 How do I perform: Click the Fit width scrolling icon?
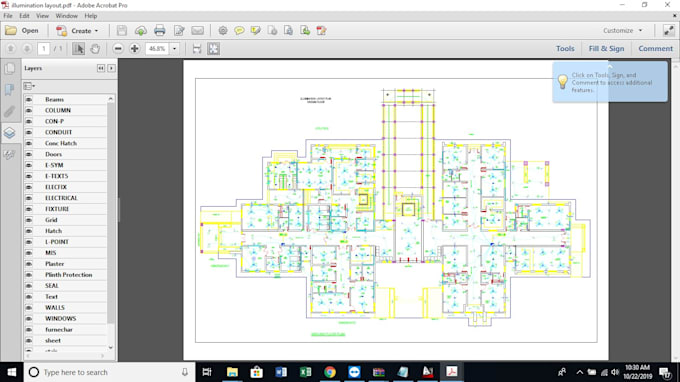coord(197,49)
